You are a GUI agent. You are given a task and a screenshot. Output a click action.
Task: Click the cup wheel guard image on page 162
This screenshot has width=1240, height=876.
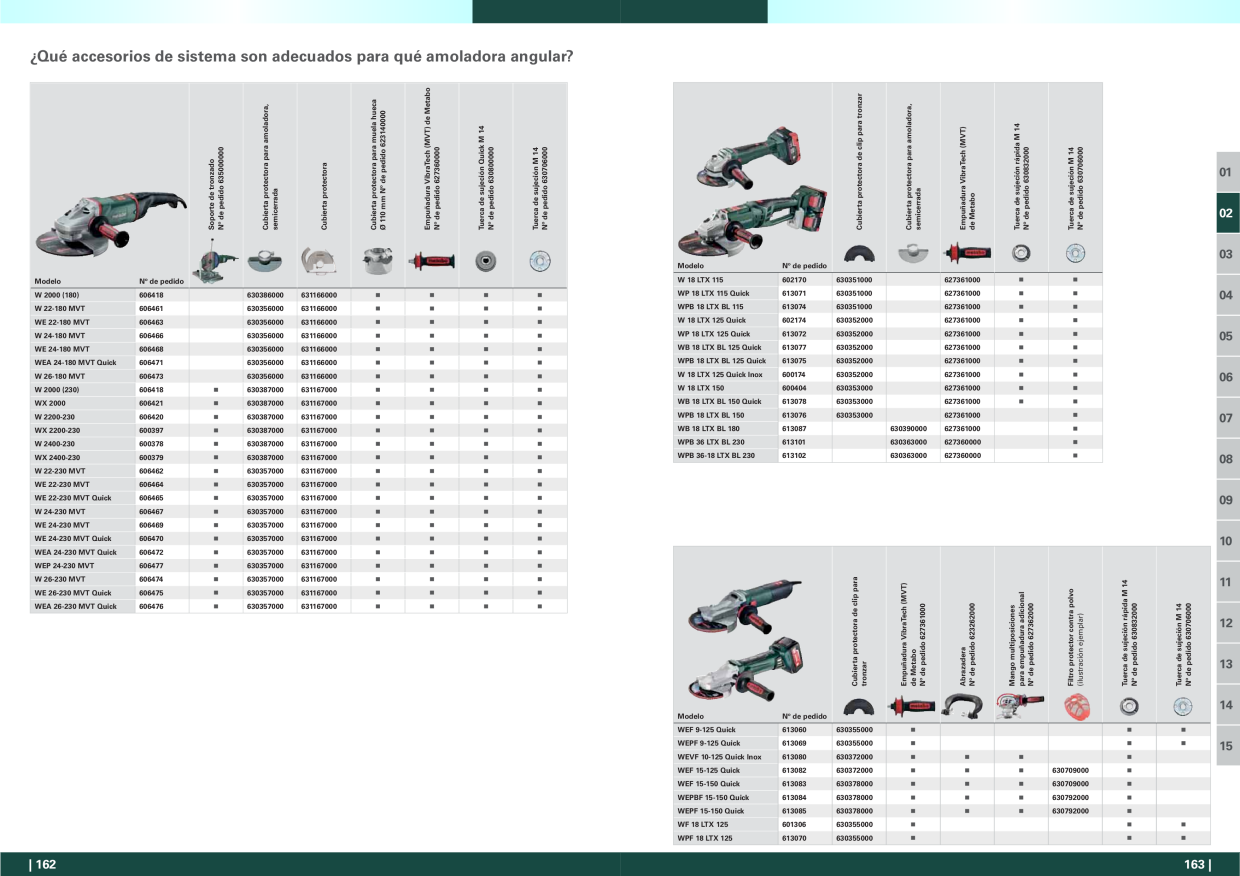tap(377, 262)
